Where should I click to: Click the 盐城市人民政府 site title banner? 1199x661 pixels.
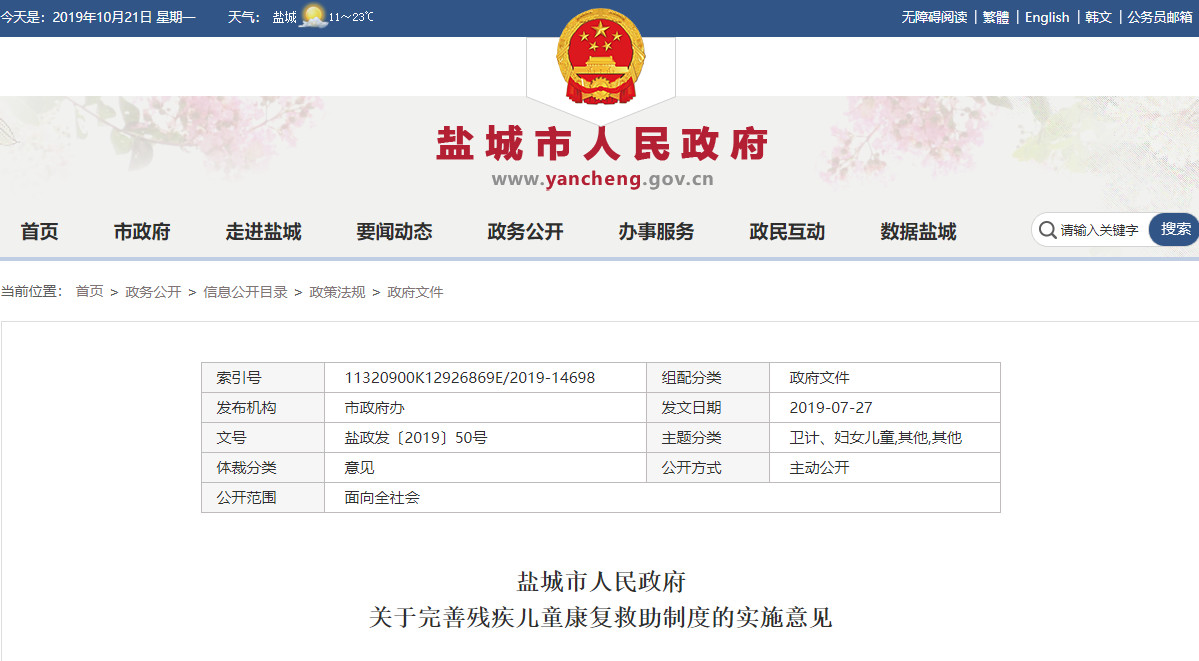pyautogui.click(x=601, y=145)
